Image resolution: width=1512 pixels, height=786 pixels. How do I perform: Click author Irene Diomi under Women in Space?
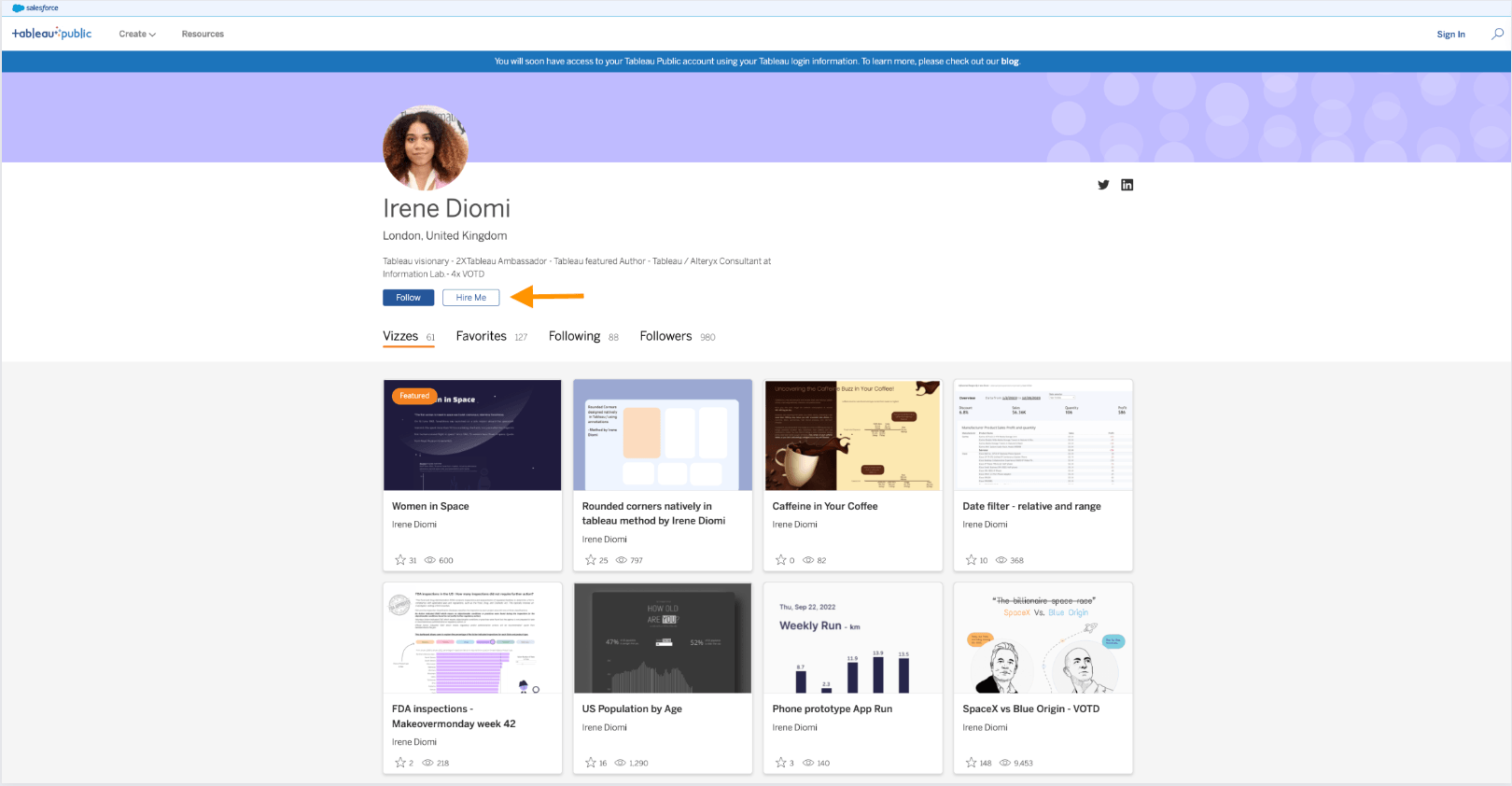coord(414,525)
